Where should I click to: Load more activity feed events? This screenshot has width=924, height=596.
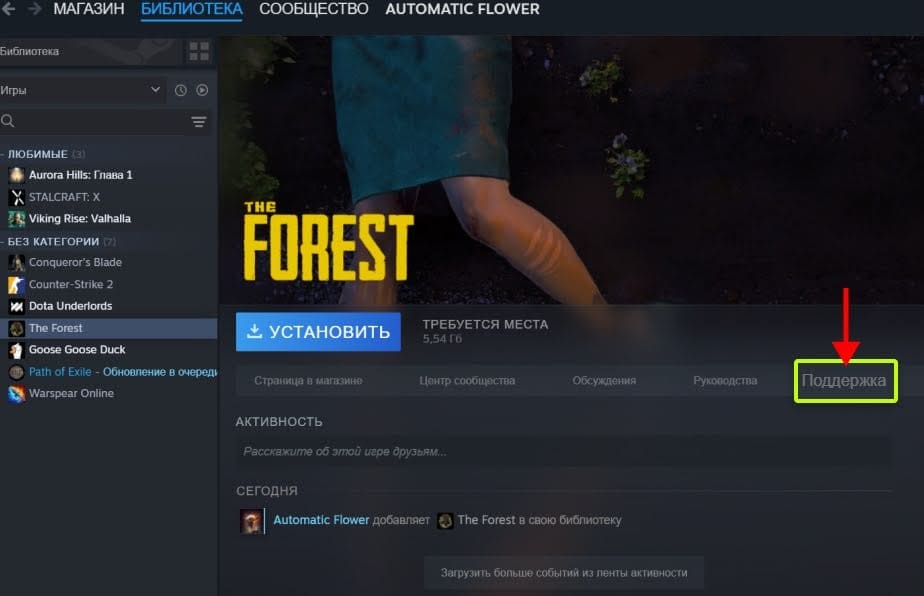point(564,572)
